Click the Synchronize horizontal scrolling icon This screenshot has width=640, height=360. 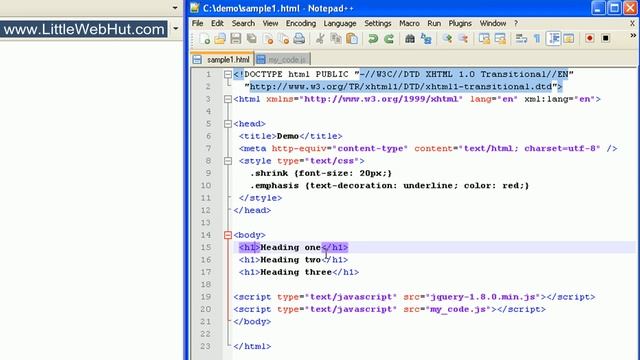coord(500,39)
